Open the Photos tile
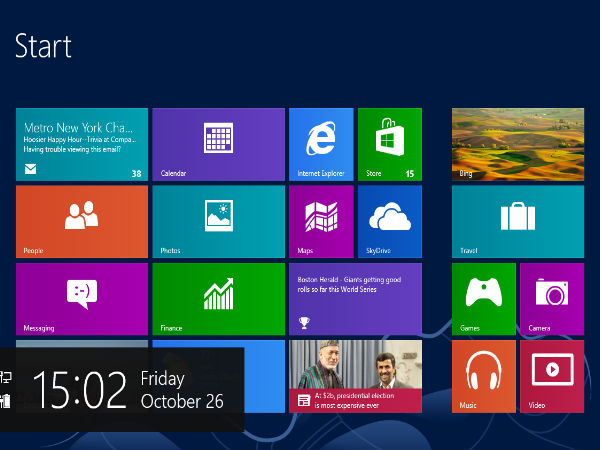Viewport: 600px width, 450px height. point(218,222)
